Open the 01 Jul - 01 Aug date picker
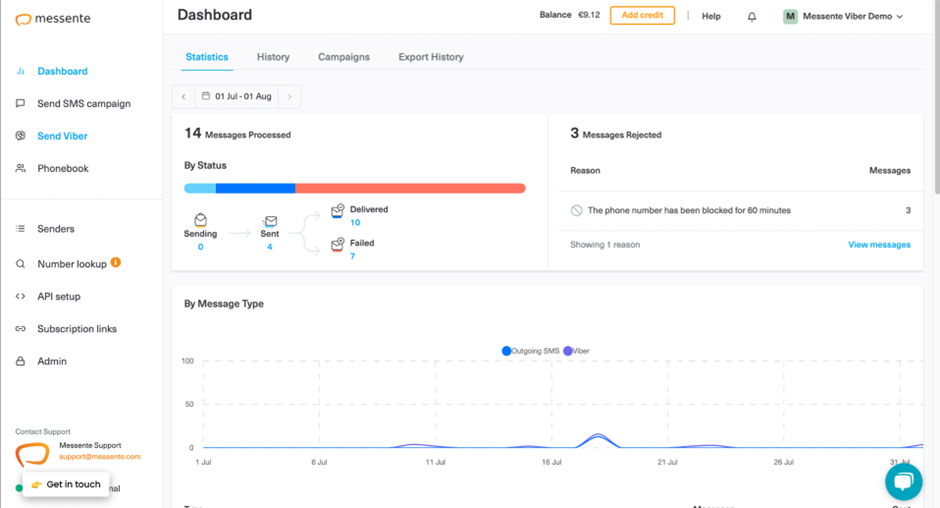Viewport: 940px width, 508px height. [x=237, y=97]
